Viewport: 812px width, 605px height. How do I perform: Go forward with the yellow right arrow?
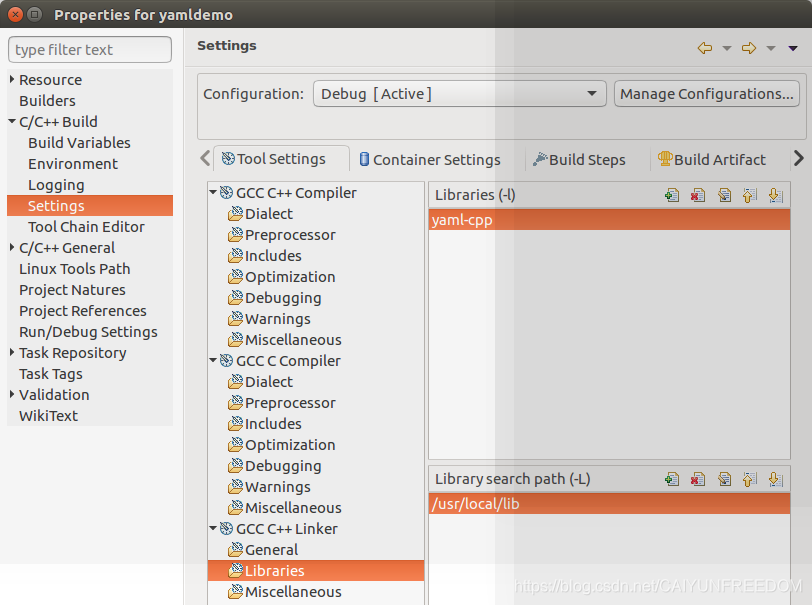(749, 48)
